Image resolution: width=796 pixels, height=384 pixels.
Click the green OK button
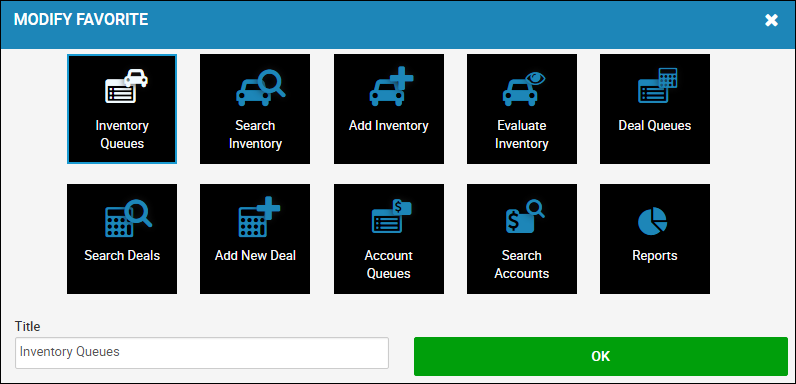point(601,356)
